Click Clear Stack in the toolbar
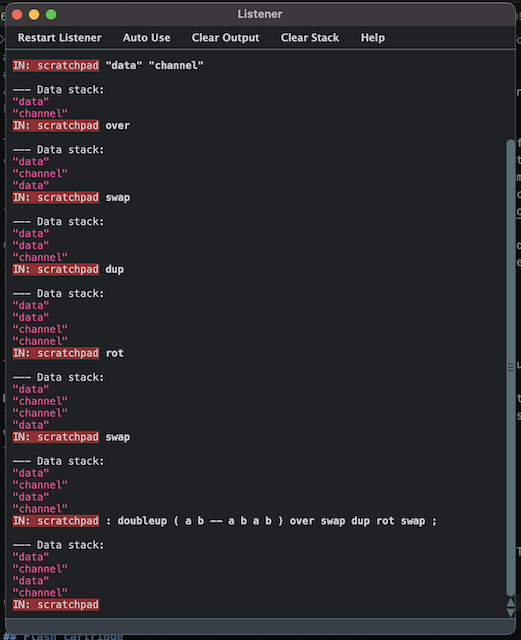The height and width of the screenshot is (640, 521). 310,38
